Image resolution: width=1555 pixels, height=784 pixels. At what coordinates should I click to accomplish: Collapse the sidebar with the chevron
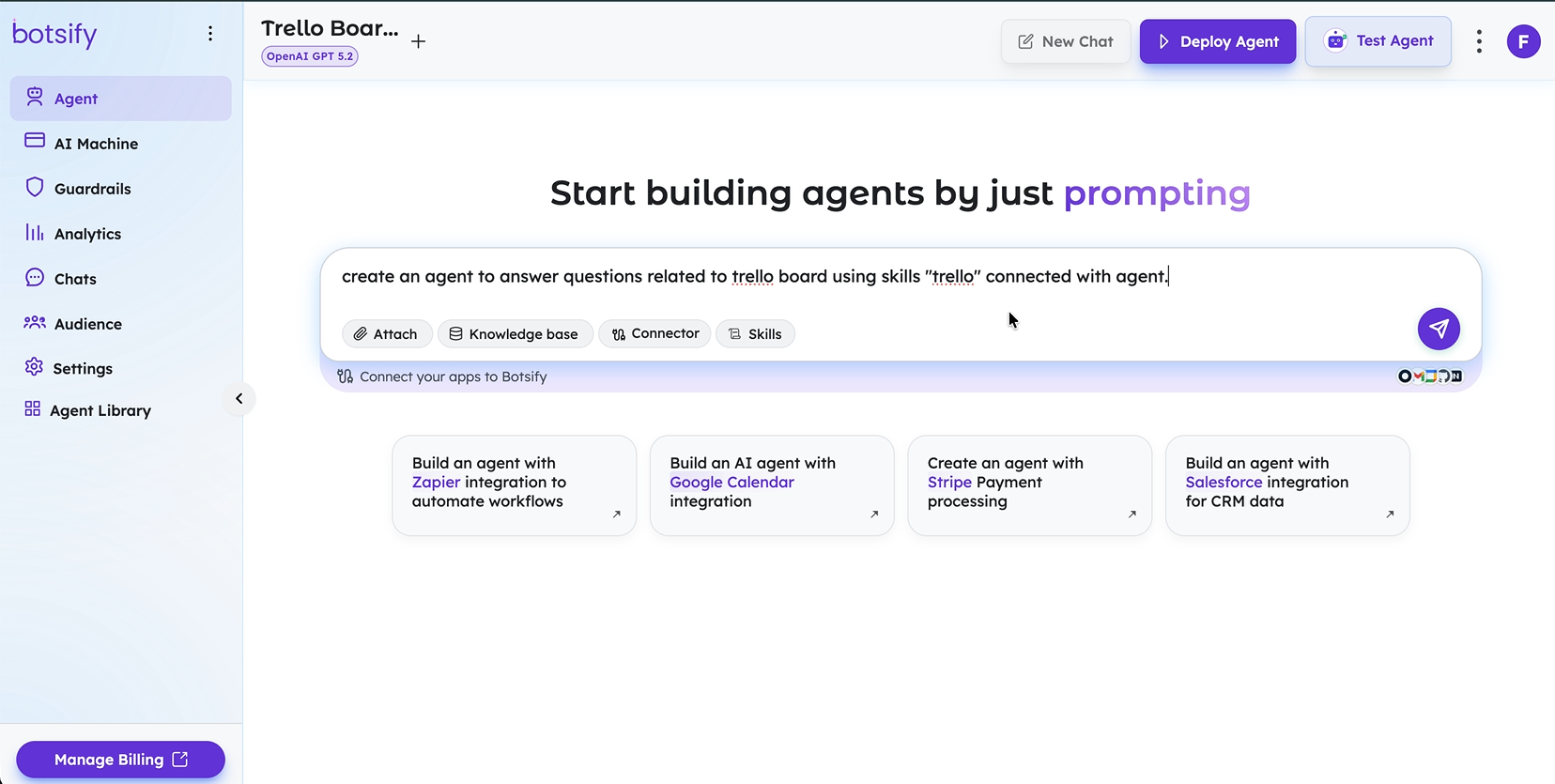pos(239,399)
